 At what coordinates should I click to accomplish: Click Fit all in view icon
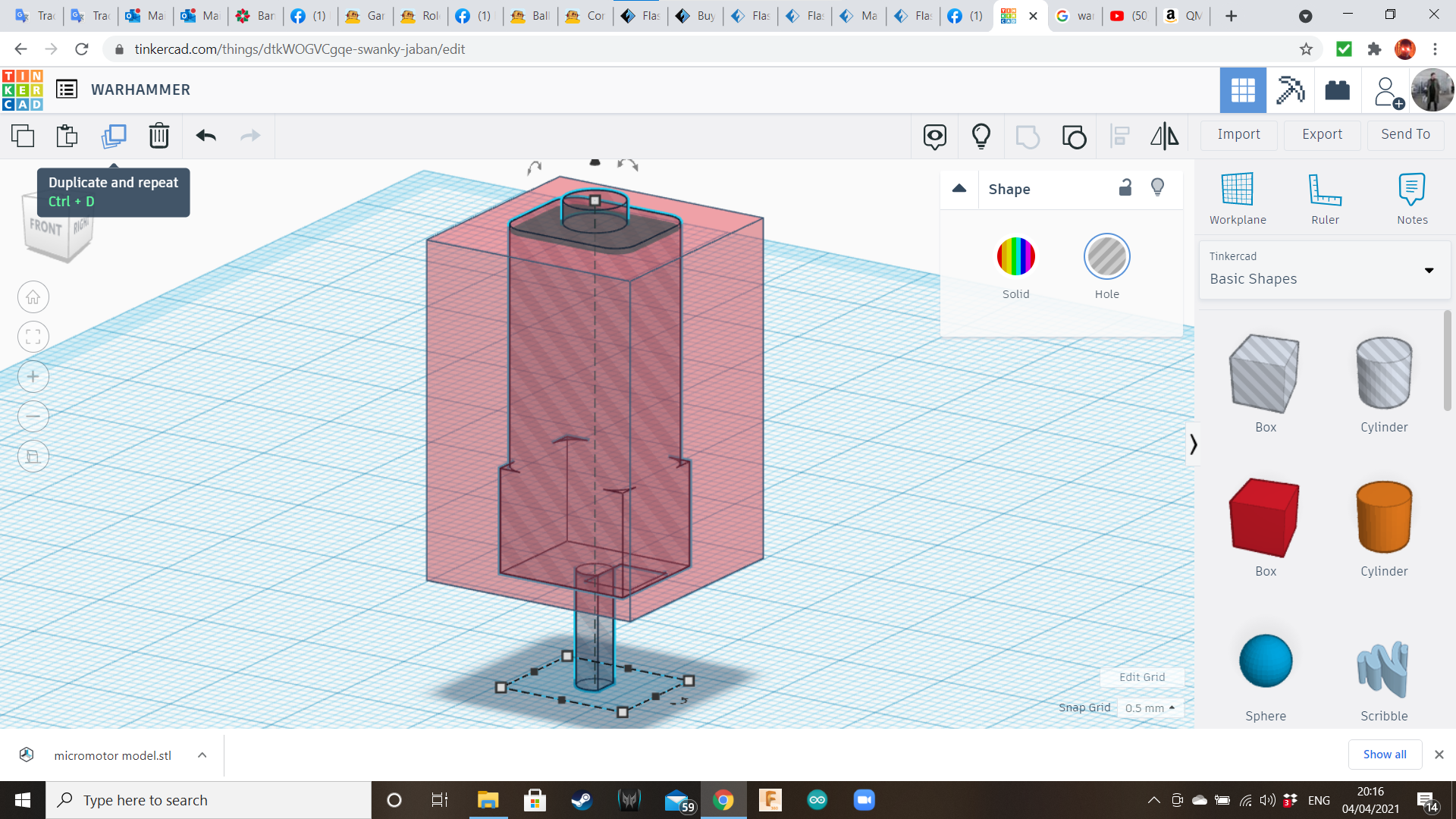coord(33,337)
